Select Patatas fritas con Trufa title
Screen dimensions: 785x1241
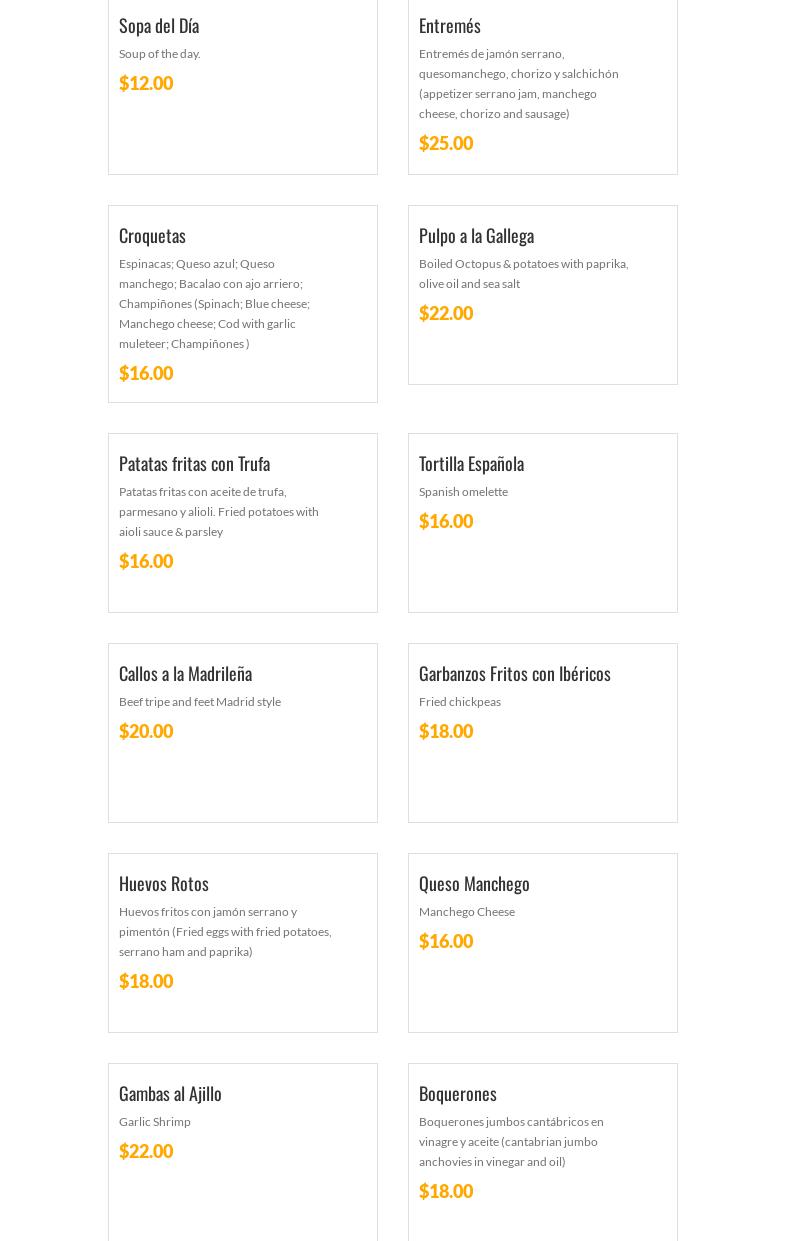point(194,464)
